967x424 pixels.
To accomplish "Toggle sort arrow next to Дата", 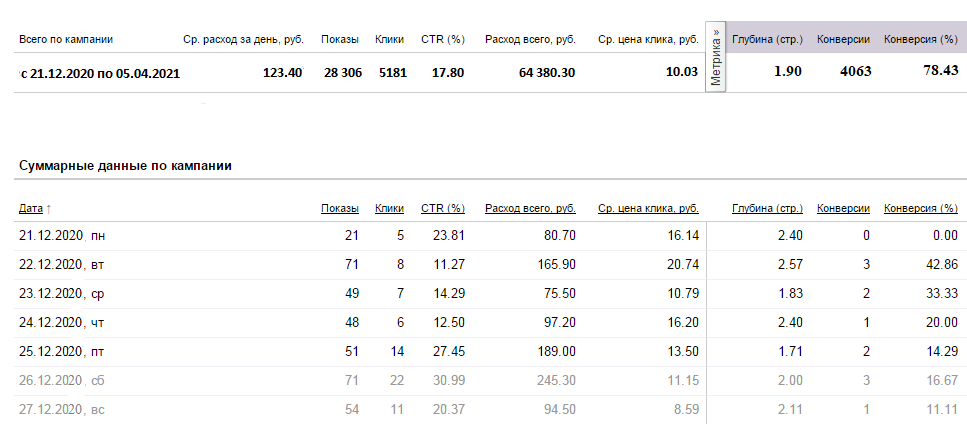I will [x=49, y=209].
